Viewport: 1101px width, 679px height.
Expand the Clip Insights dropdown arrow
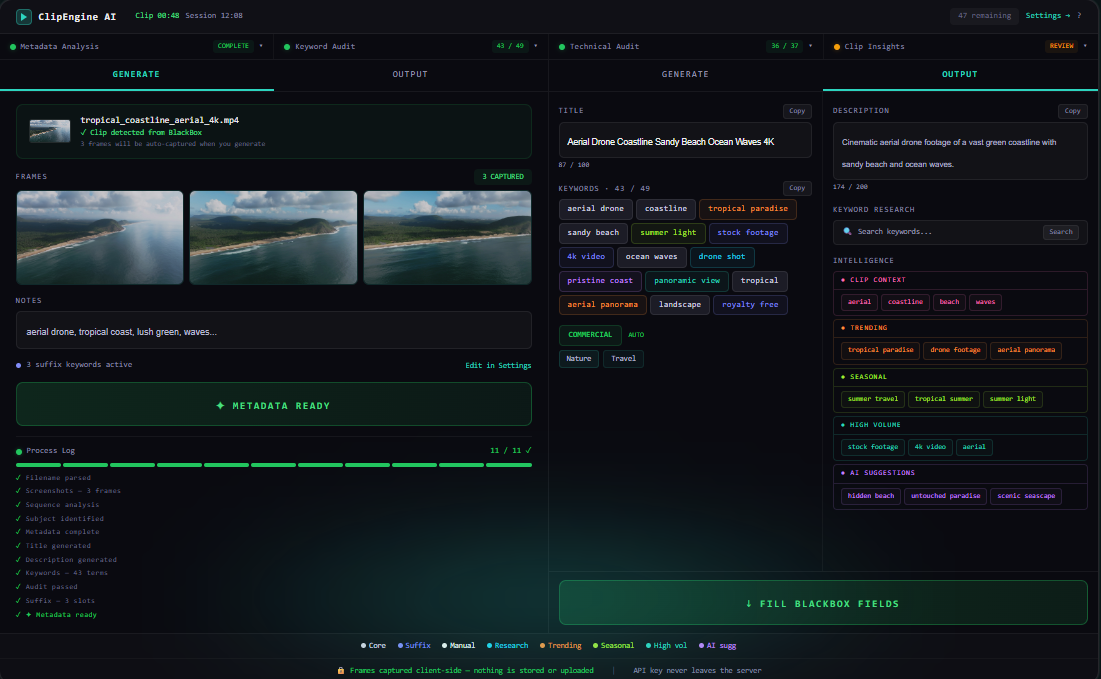coord(1085,46)
